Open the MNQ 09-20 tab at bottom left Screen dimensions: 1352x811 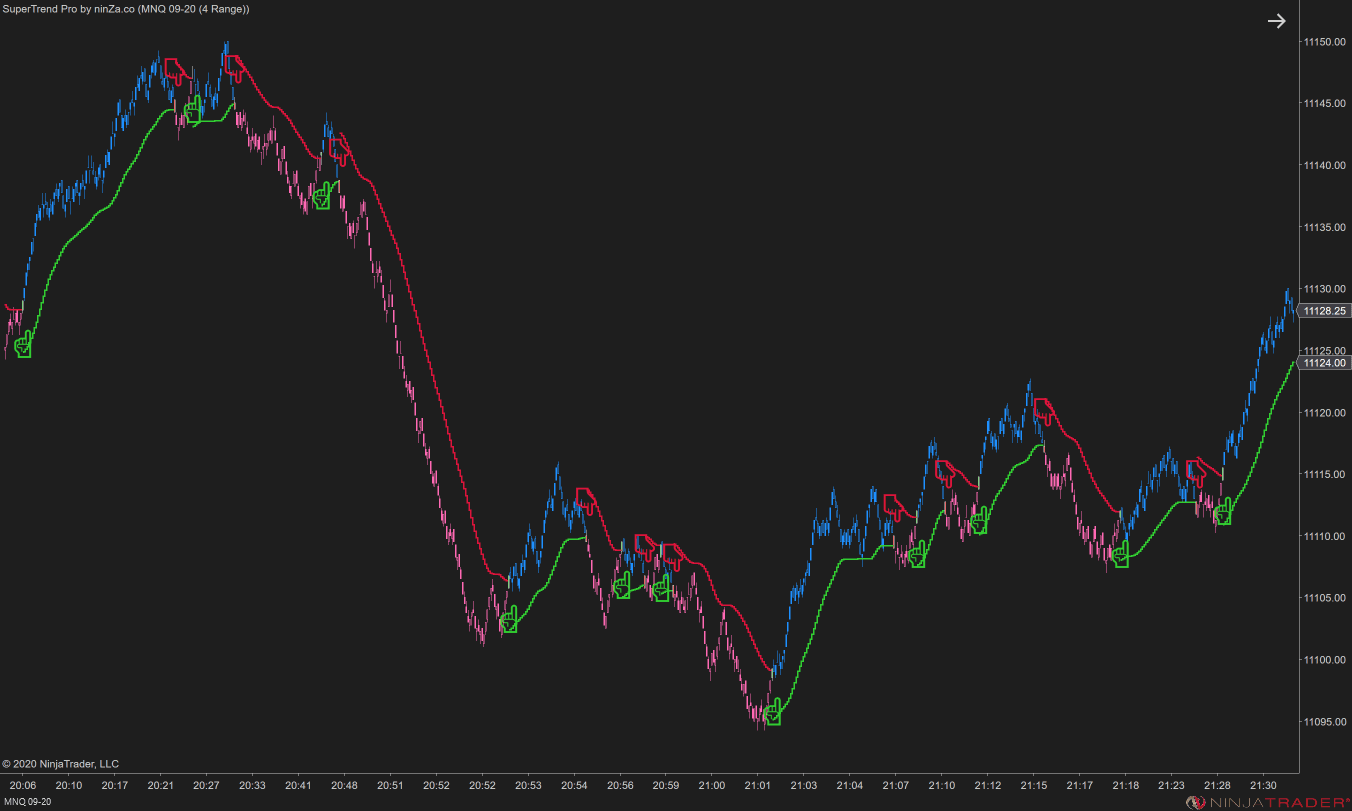(x=27, y=802)
